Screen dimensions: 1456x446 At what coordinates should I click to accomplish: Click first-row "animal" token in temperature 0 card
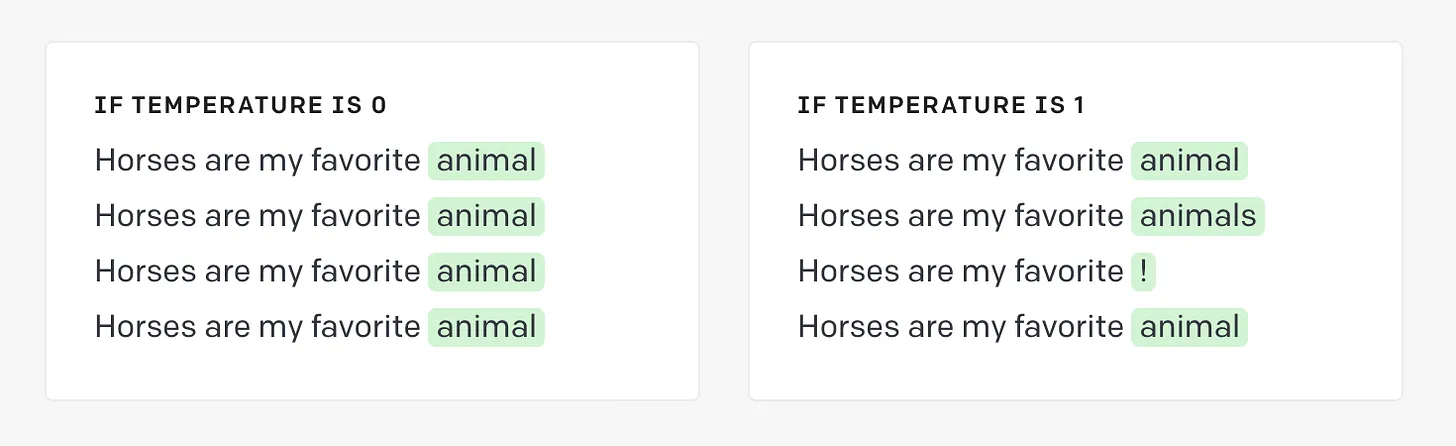coord(486,161)
